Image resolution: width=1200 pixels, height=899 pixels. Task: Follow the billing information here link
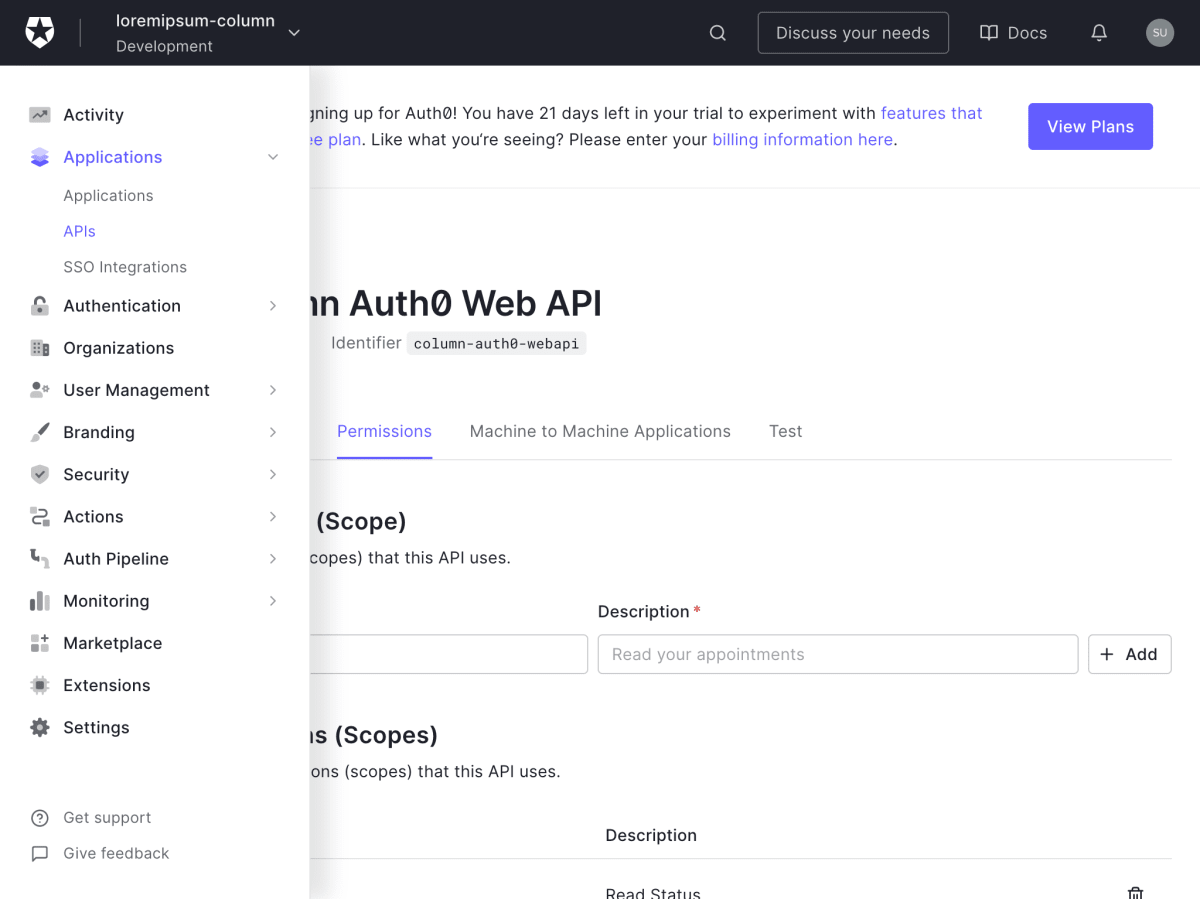point(802,140)
